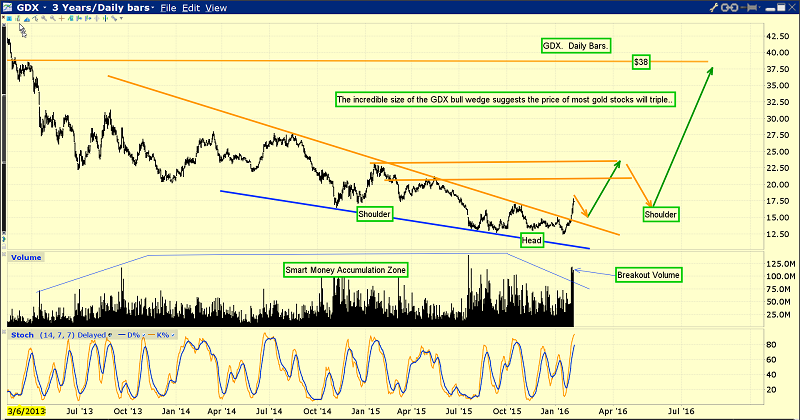This screenshot has width=800, height=420.
Task: Click the grey link toolbar icon
Action: [x=114, y=19]
